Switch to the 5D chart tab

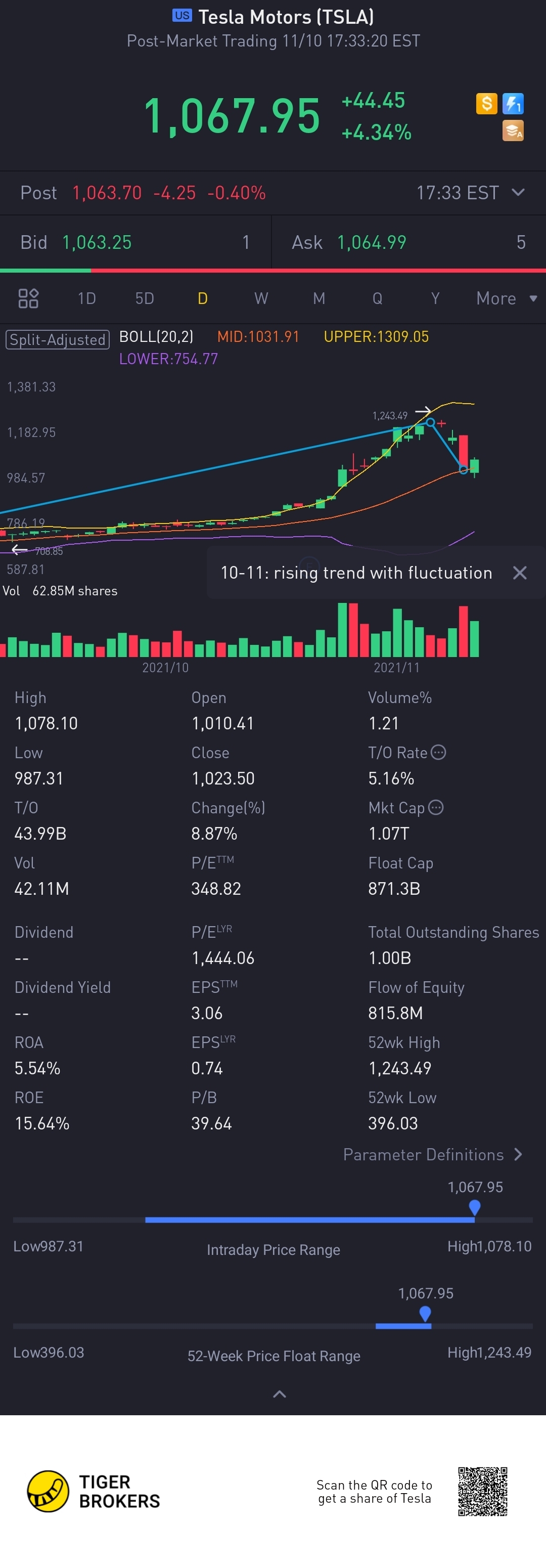click(x=145, y=298)
